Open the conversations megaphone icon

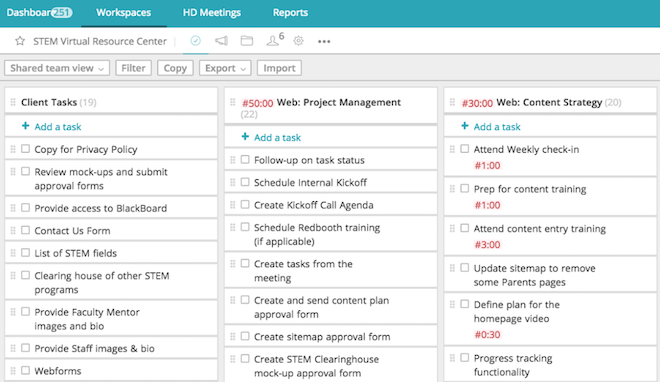point(221,41)
